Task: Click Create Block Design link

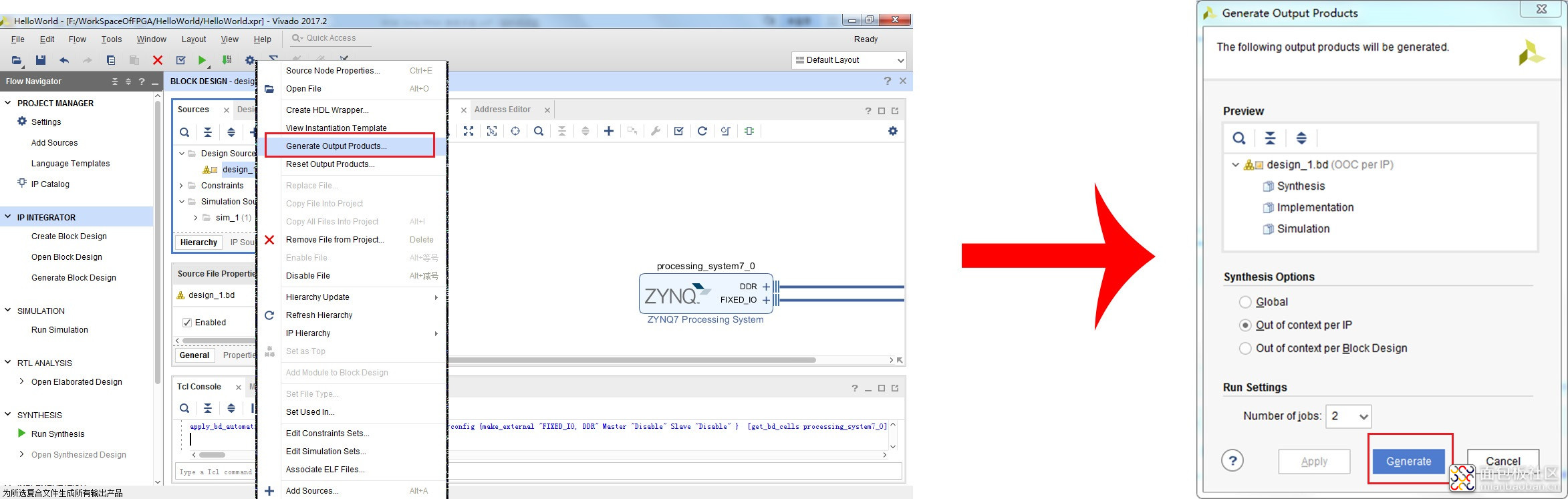Action: point(69,236)
